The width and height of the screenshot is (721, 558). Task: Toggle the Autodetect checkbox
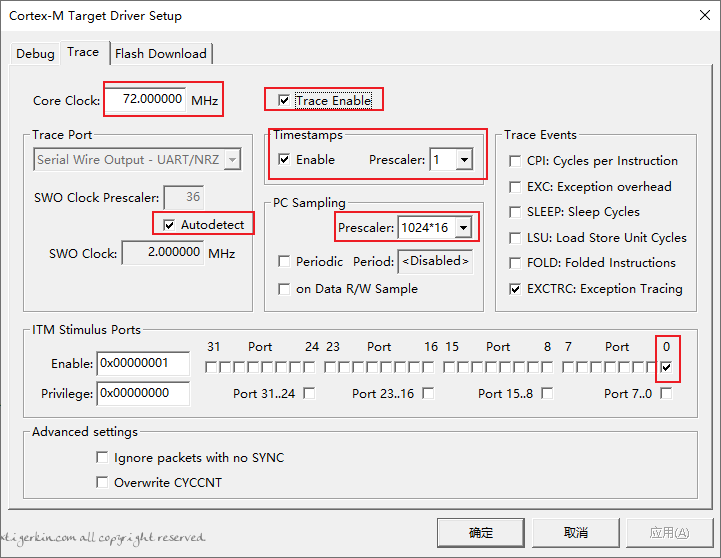169,225
